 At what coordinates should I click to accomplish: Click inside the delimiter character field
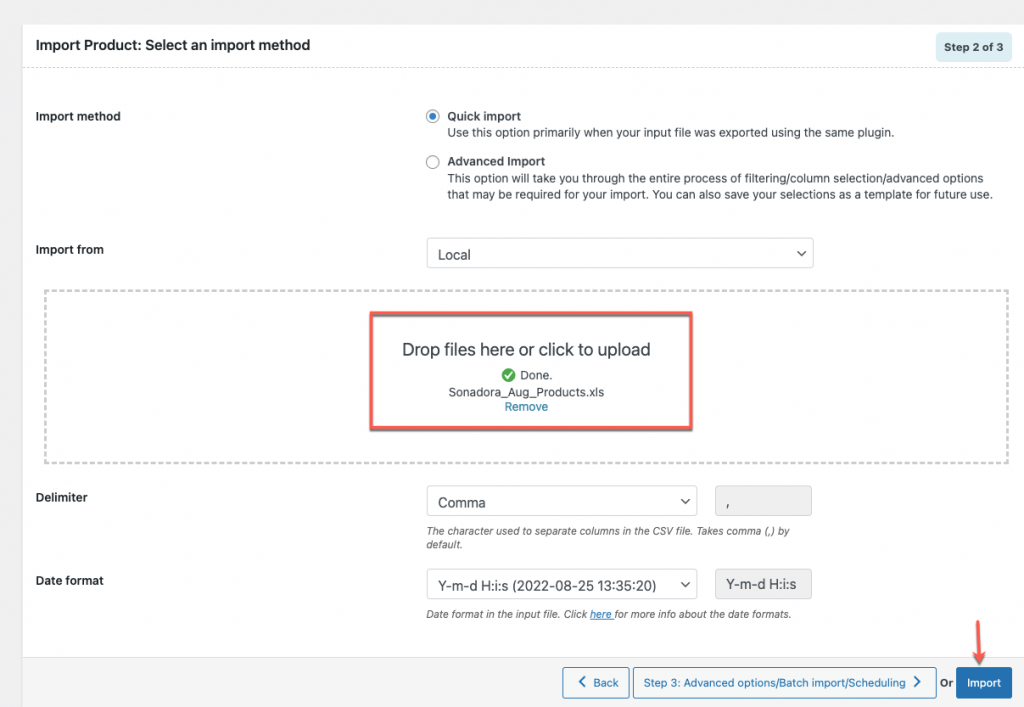coord(763,501)
